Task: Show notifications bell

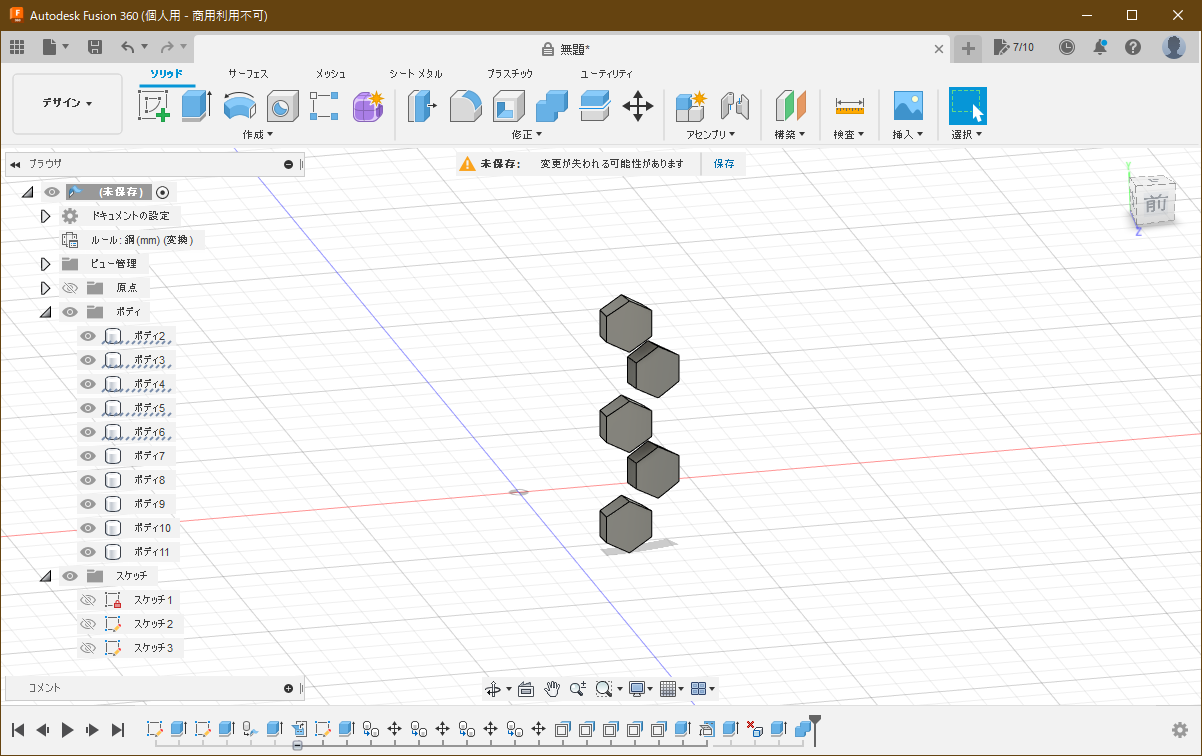Action: click(1100, 47)
